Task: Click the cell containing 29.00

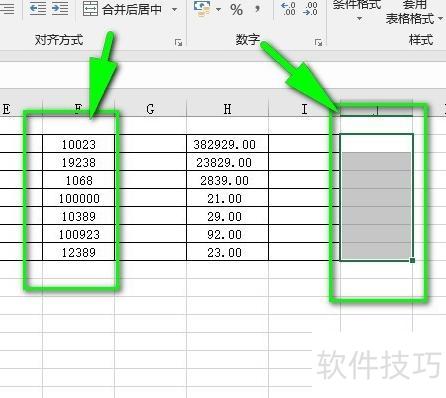Action: (227, 216)
